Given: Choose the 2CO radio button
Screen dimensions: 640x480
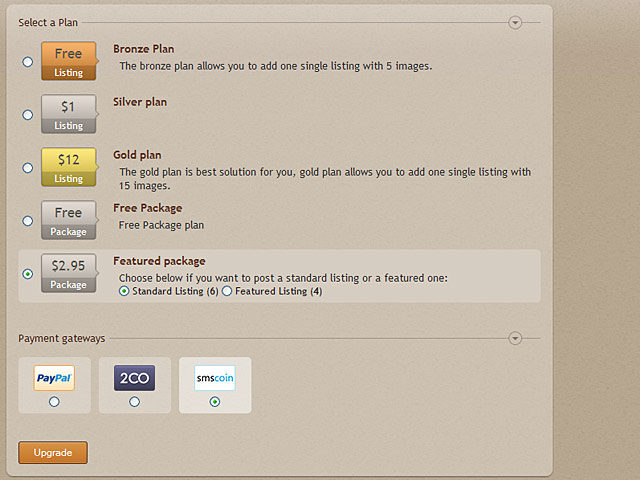Looking at the screenshot, I should [134, 402].
